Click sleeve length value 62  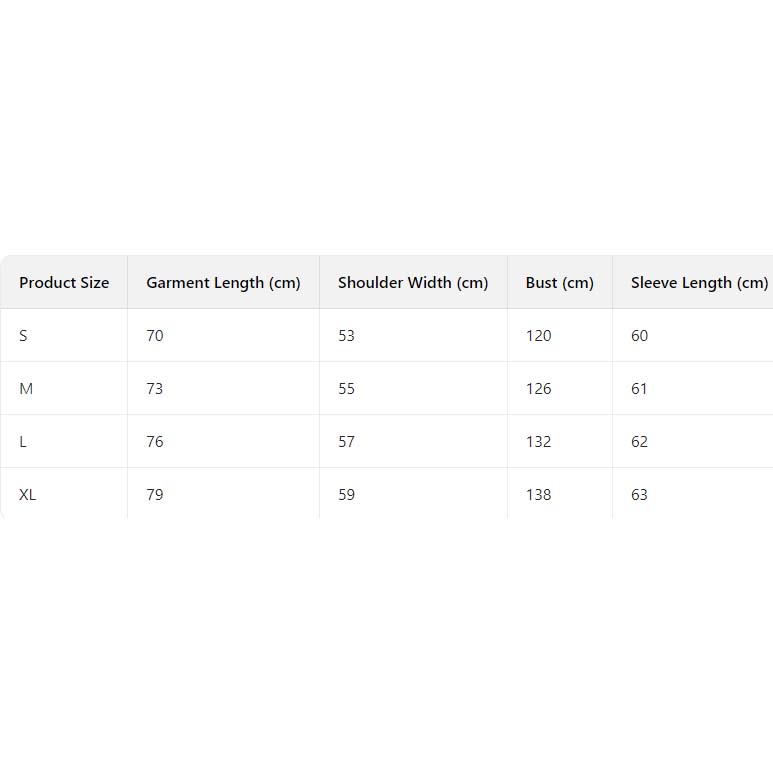click(639, 442)
